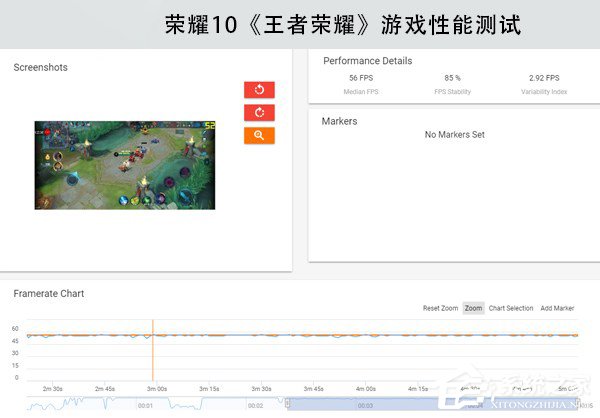Click the No Markers Set text
This screenshot has height=418, width=600.
tap(455, 135)
